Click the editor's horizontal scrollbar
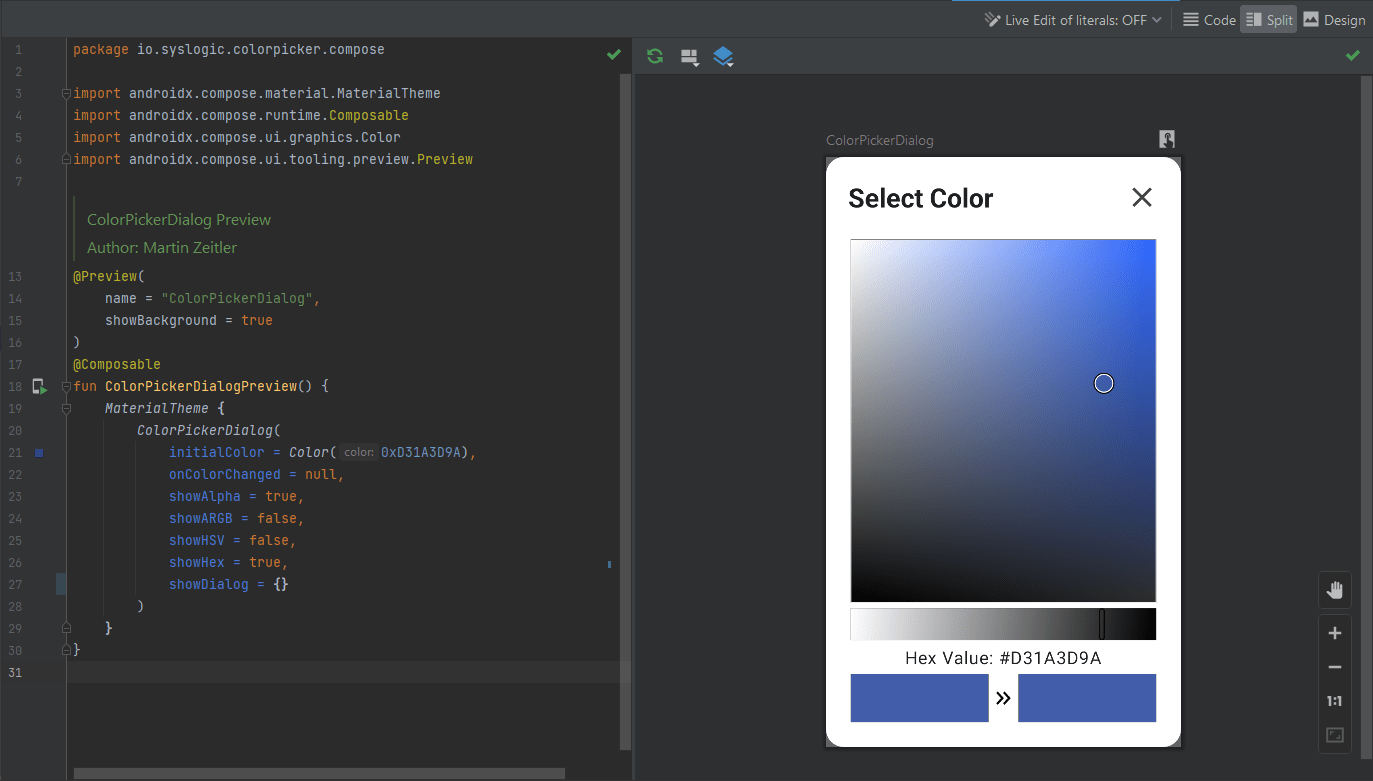Viewport: 1373px width, 781px height. (x=320, y=772)
